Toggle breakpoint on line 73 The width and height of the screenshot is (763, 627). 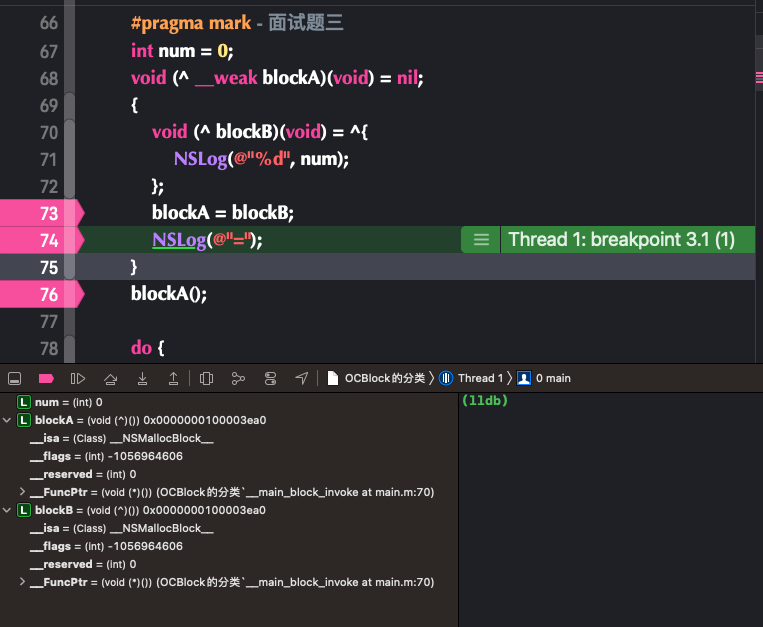pyautogui.click(x=42, y=213)
